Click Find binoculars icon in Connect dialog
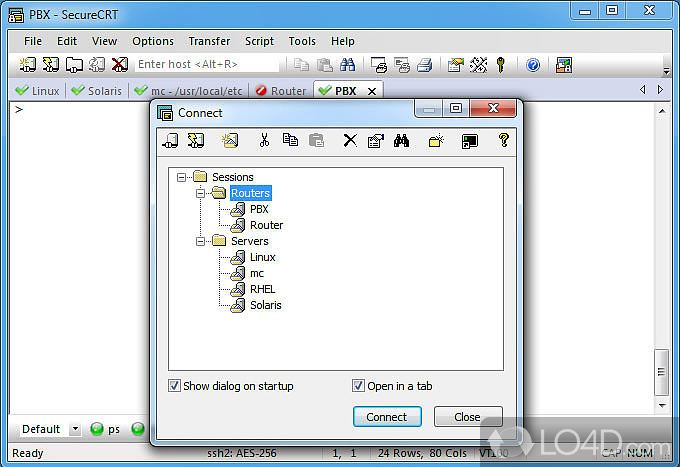The image size is (680, 467). (401, 140)
